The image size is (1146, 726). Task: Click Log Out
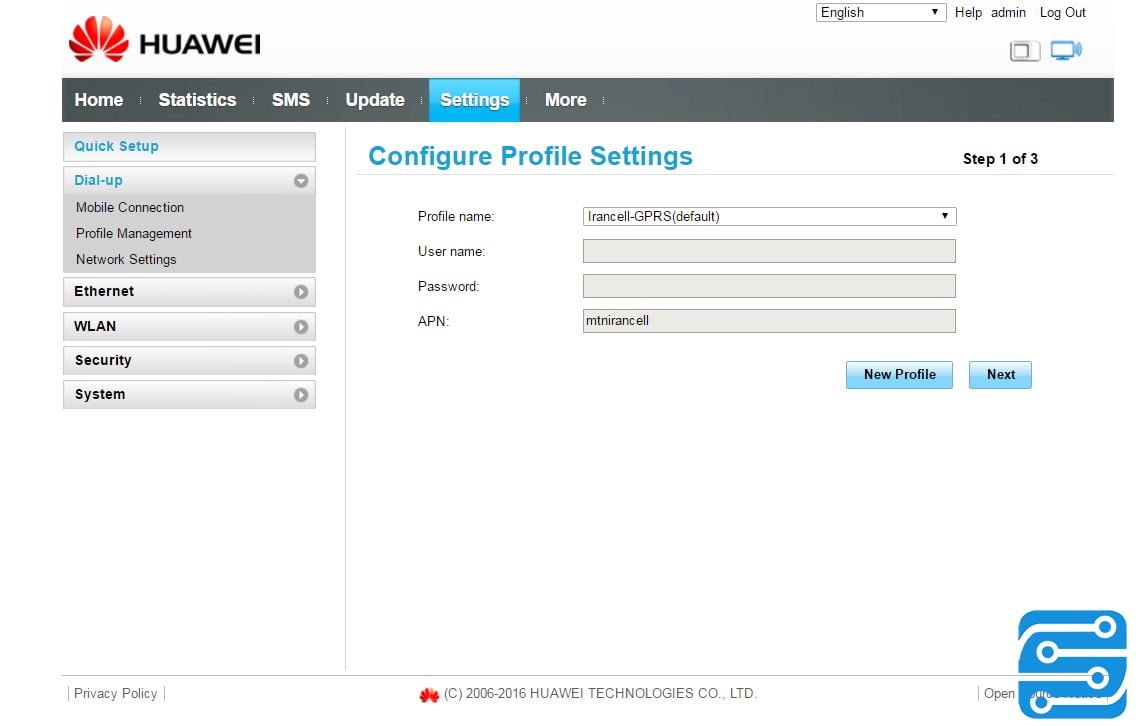[1062, 12]
